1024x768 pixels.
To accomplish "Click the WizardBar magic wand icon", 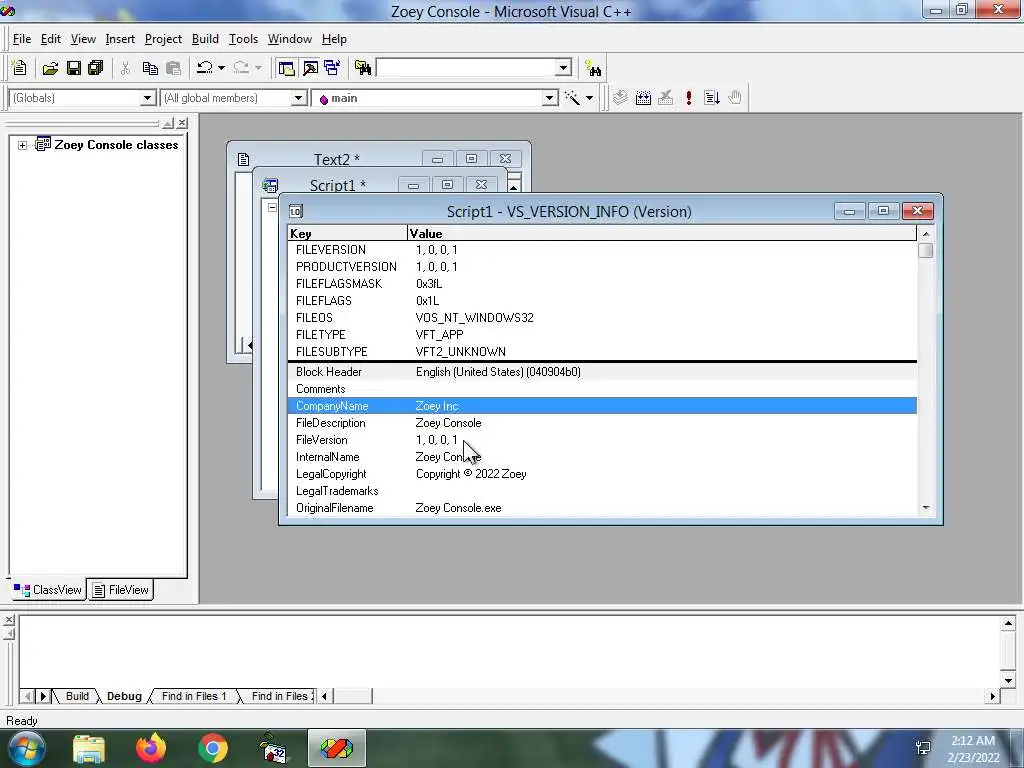I will point(572,98).
